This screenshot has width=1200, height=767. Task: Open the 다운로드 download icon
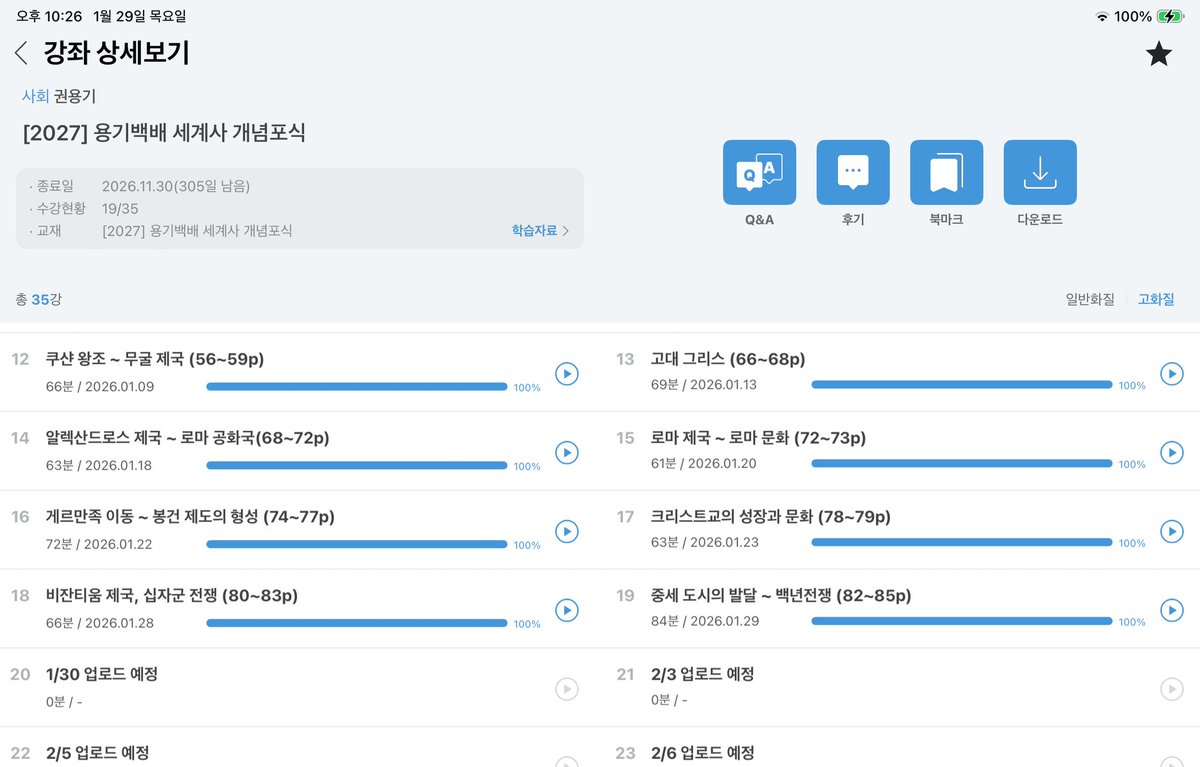(1040, 172)
